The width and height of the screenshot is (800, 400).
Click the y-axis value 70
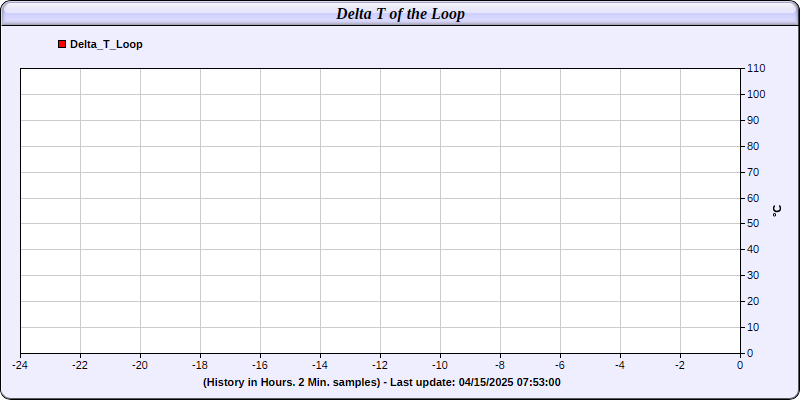[x=754, y=172]
